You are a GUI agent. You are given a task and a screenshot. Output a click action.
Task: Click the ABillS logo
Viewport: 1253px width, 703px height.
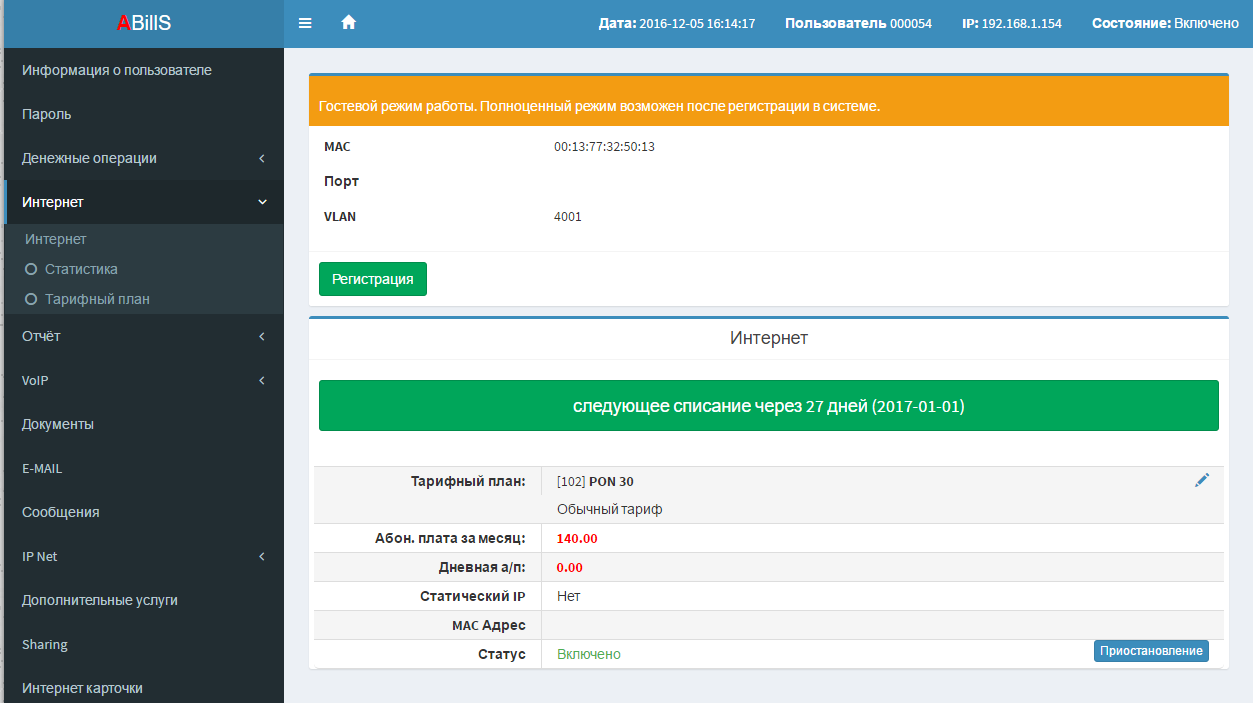[x=144, y=23]
